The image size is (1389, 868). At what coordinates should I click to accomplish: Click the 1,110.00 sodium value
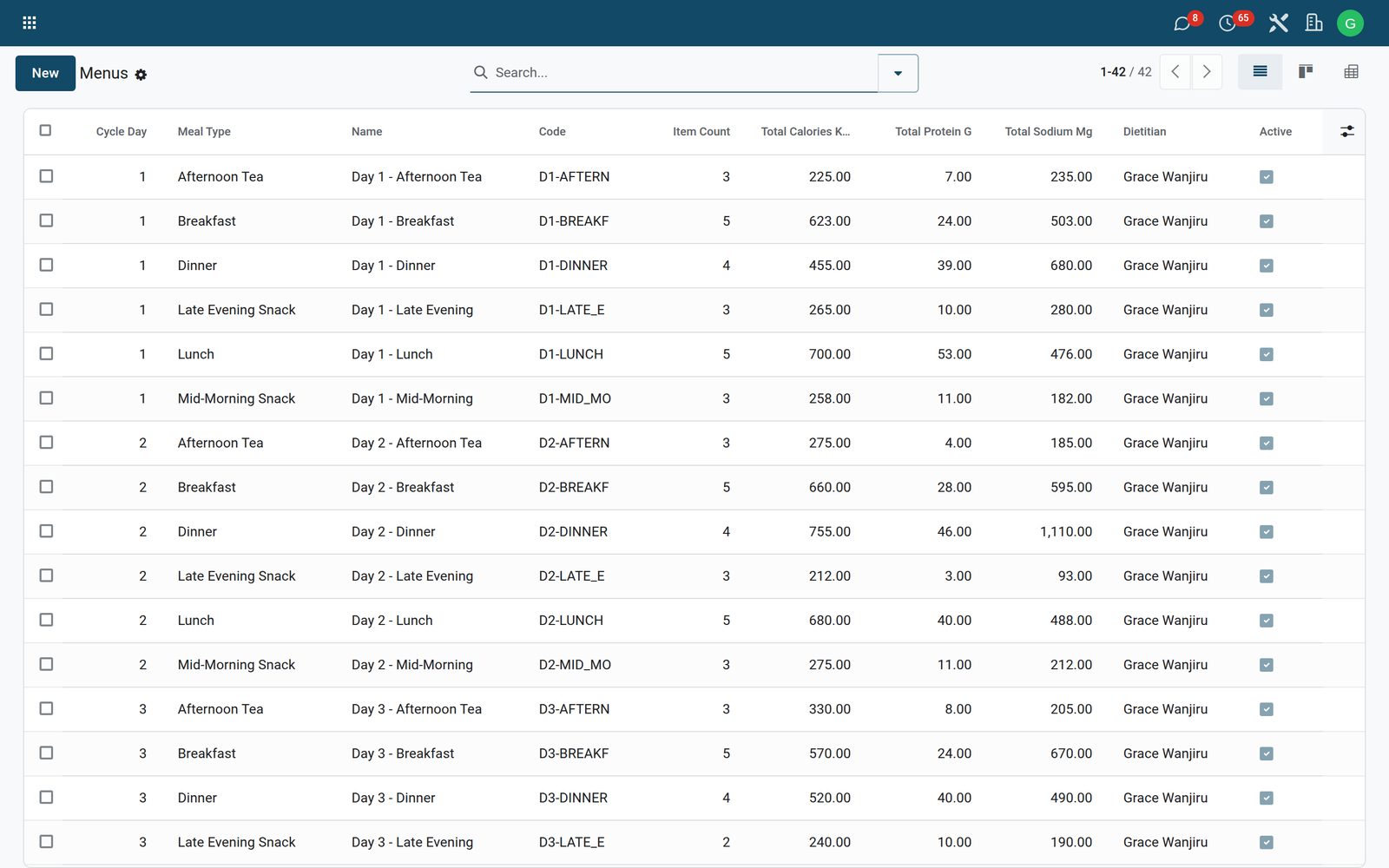pos(1066,531)
